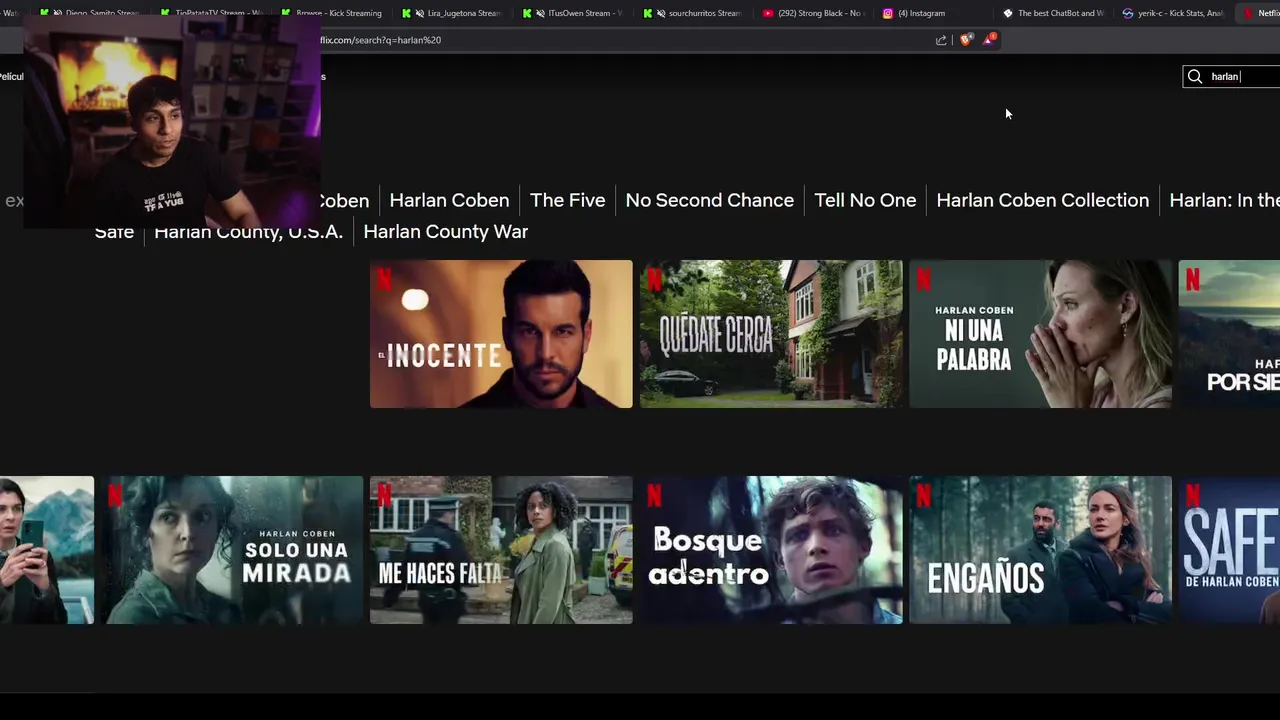1280x720 pixels.
Task: Switch to the ITusOwen Stream tab
Action: tap(575, 13)
